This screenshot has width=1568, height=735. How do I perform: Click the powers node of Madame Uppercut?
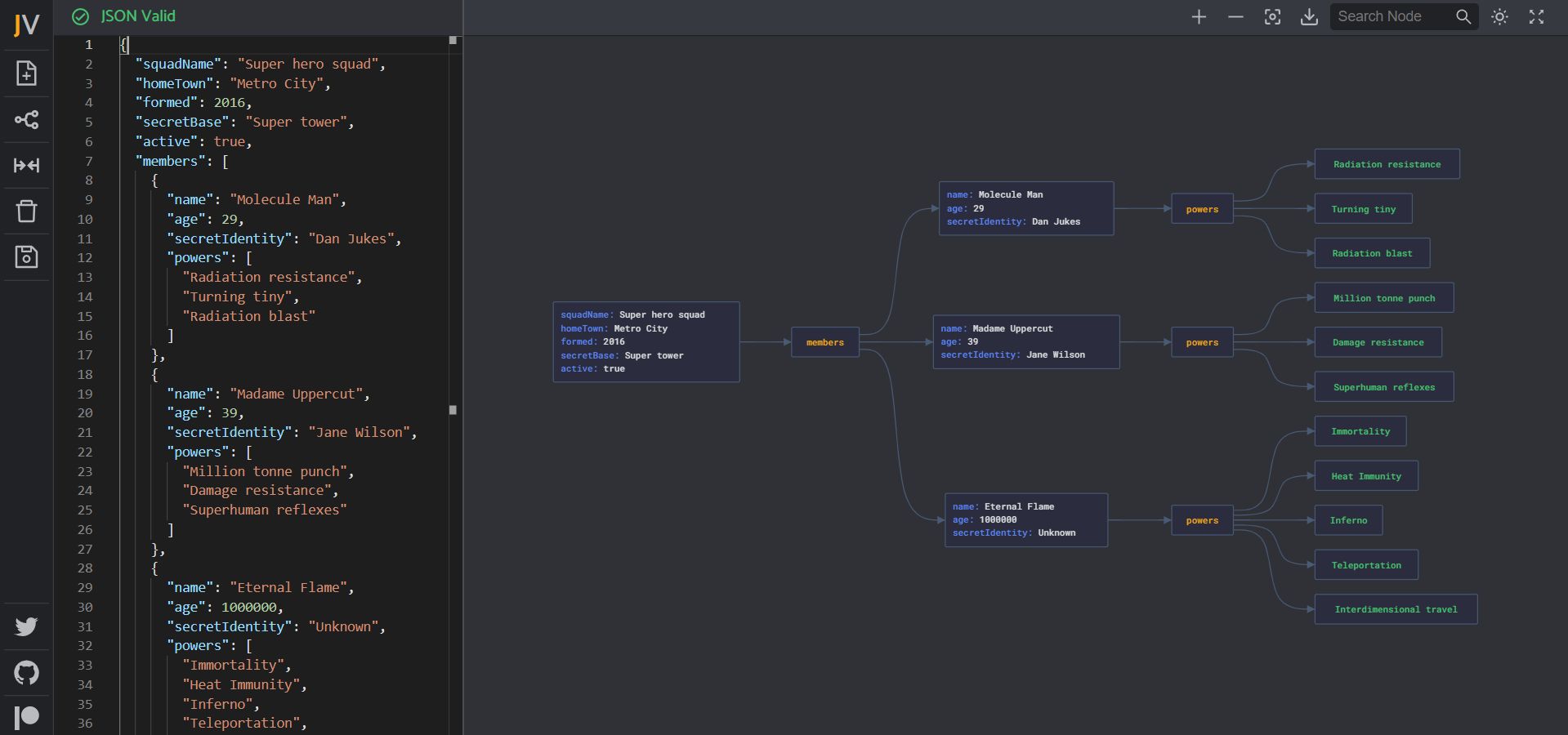pos(1202,342)
